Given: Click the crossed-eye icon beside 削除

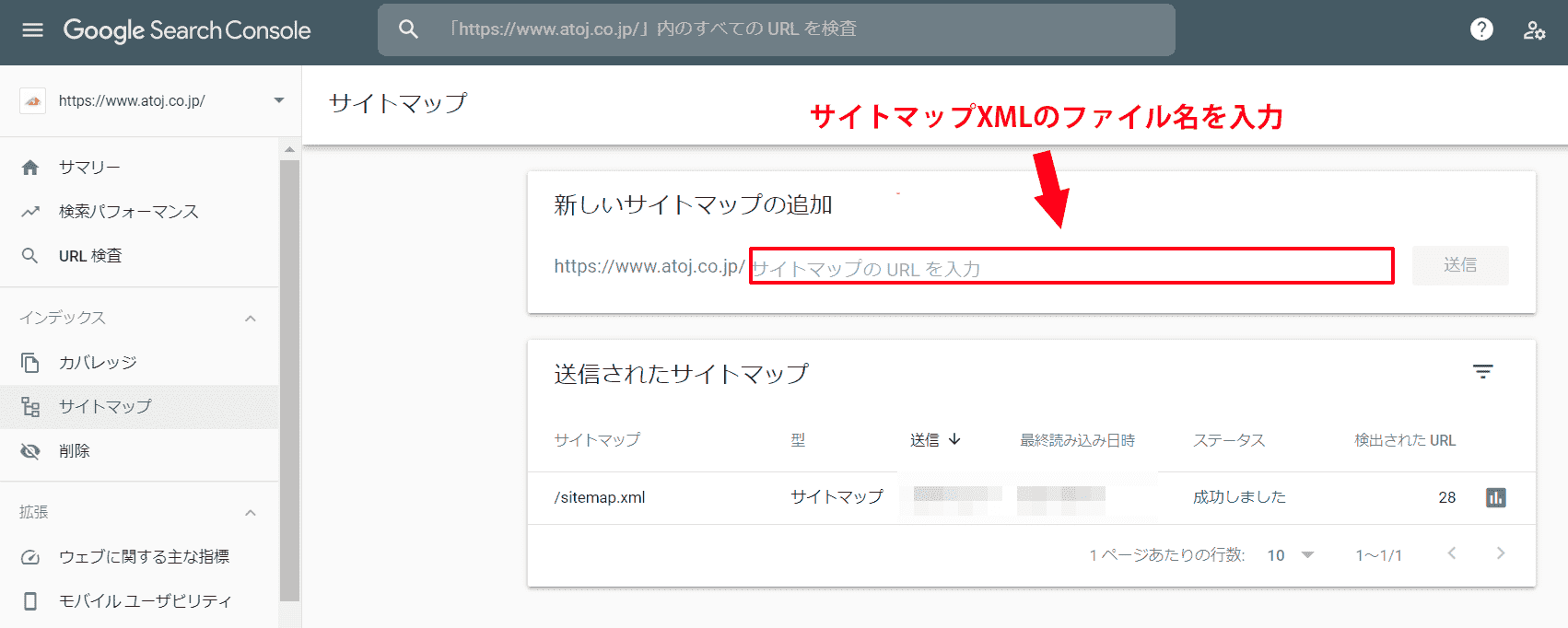Looking at the screenshot, I should pos(30,450).
